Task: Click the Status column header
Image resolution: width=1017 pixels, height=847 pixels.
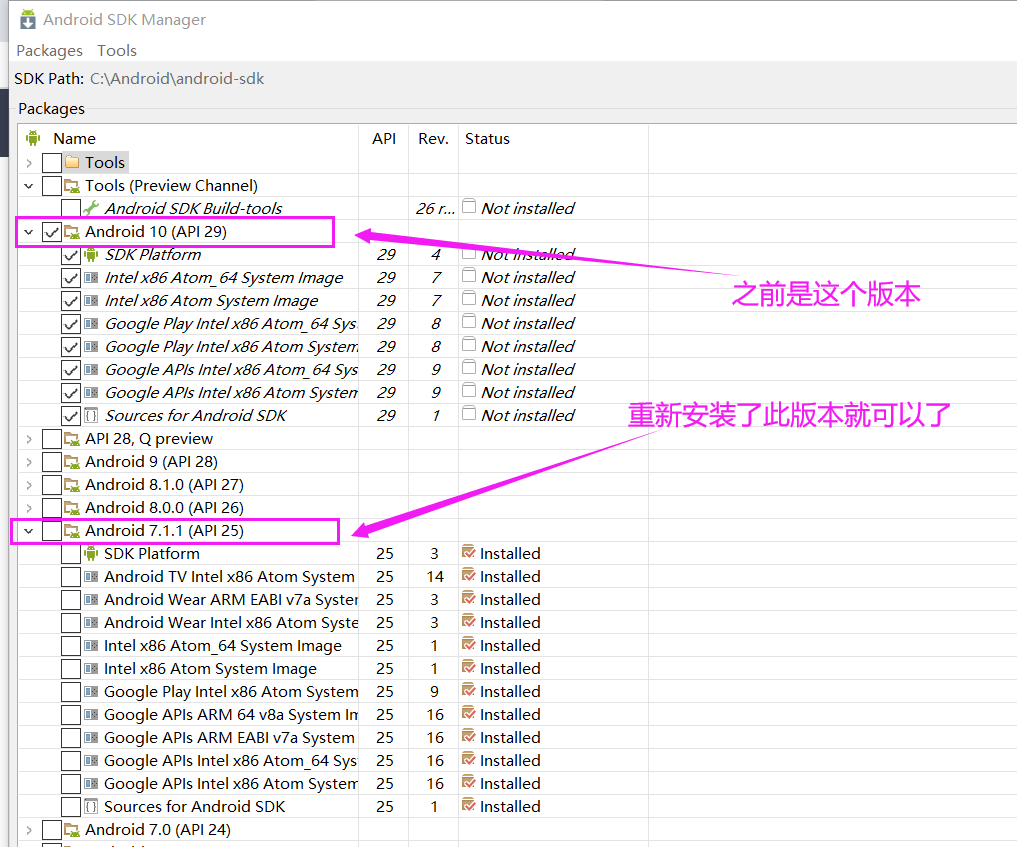Action: click(487, 139)
